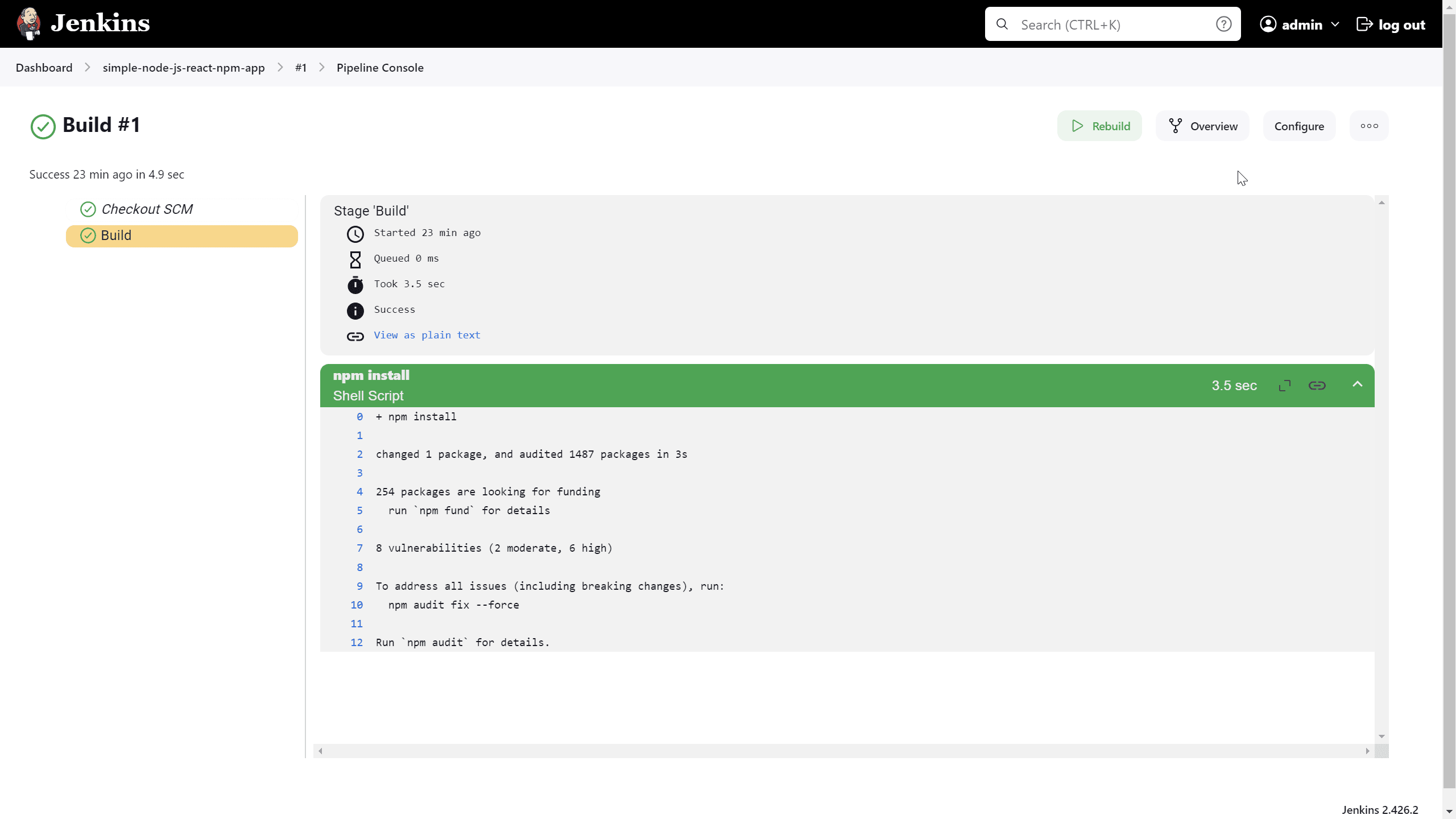Select the Checkout SCM stage
Viewport: 1456px width, 819px height.
point(147,209)
